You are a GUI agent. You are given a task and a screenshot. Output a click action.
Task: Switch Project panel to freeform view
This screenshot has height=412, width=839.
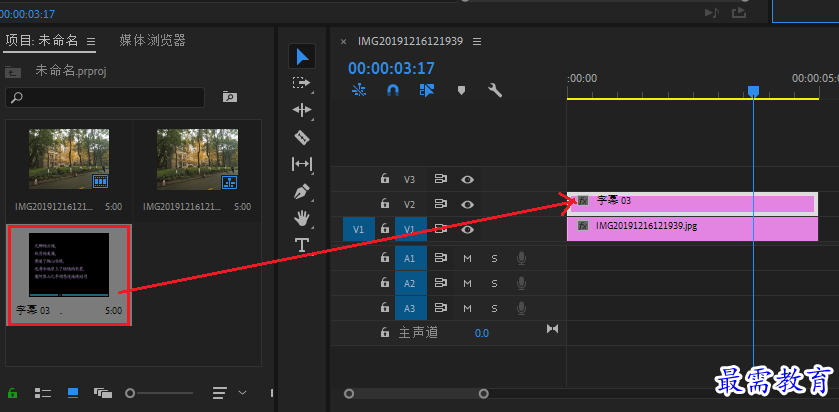[103, 393]
